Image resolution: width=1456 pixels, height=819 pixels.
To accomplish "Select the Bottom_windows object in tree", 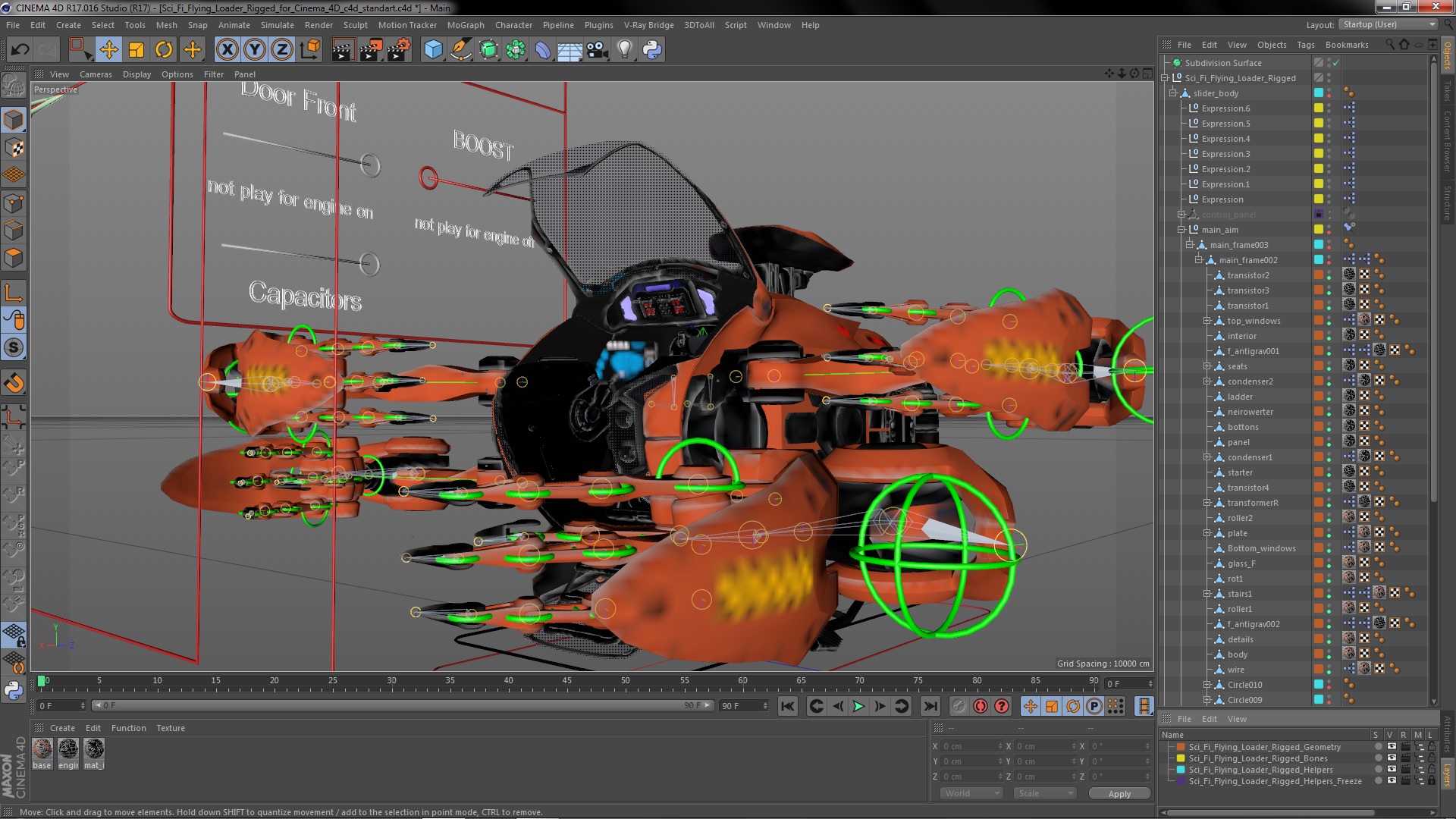I will pyautogui.click(x=1261, y=548).
